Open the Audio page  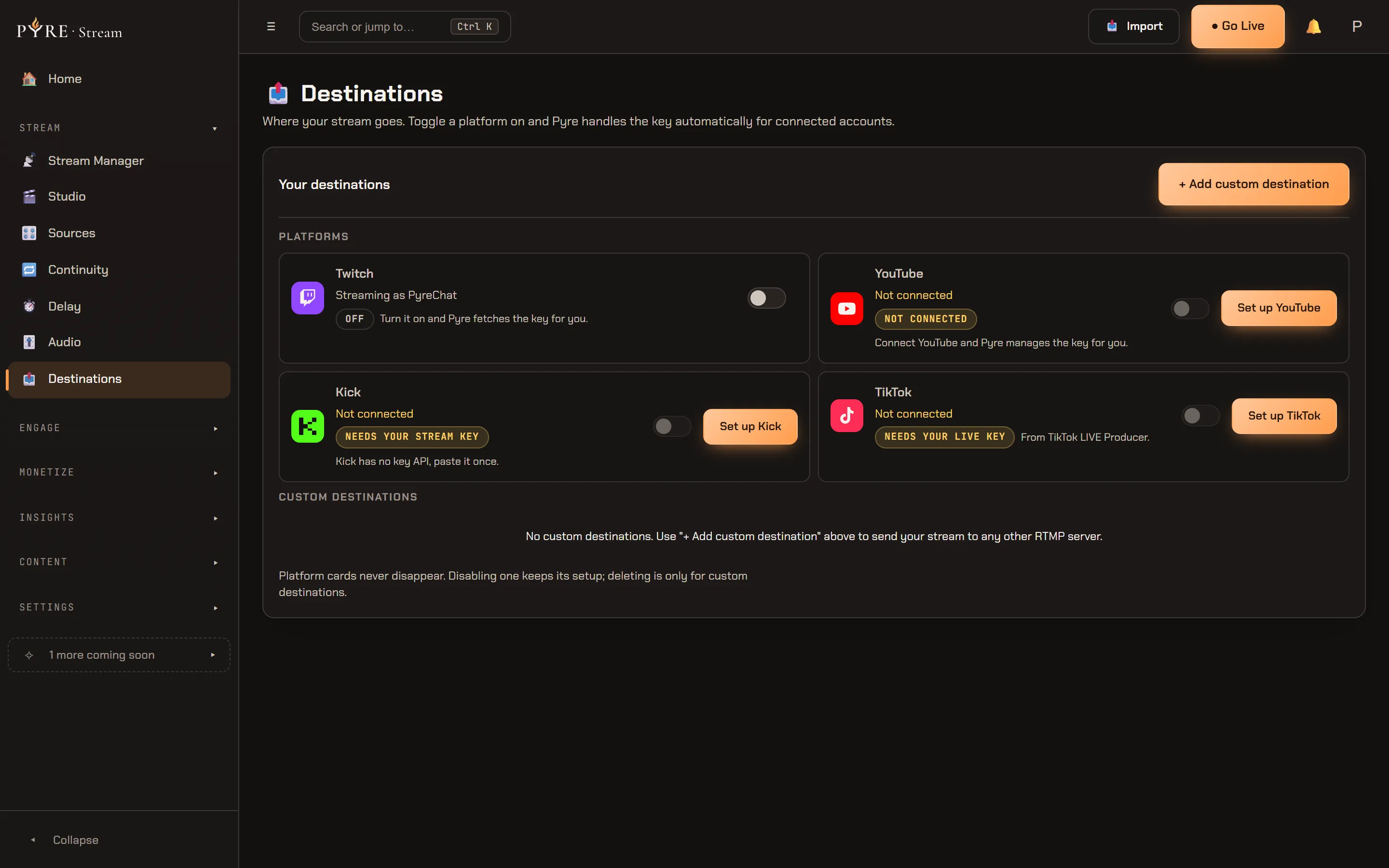(119, 342)
